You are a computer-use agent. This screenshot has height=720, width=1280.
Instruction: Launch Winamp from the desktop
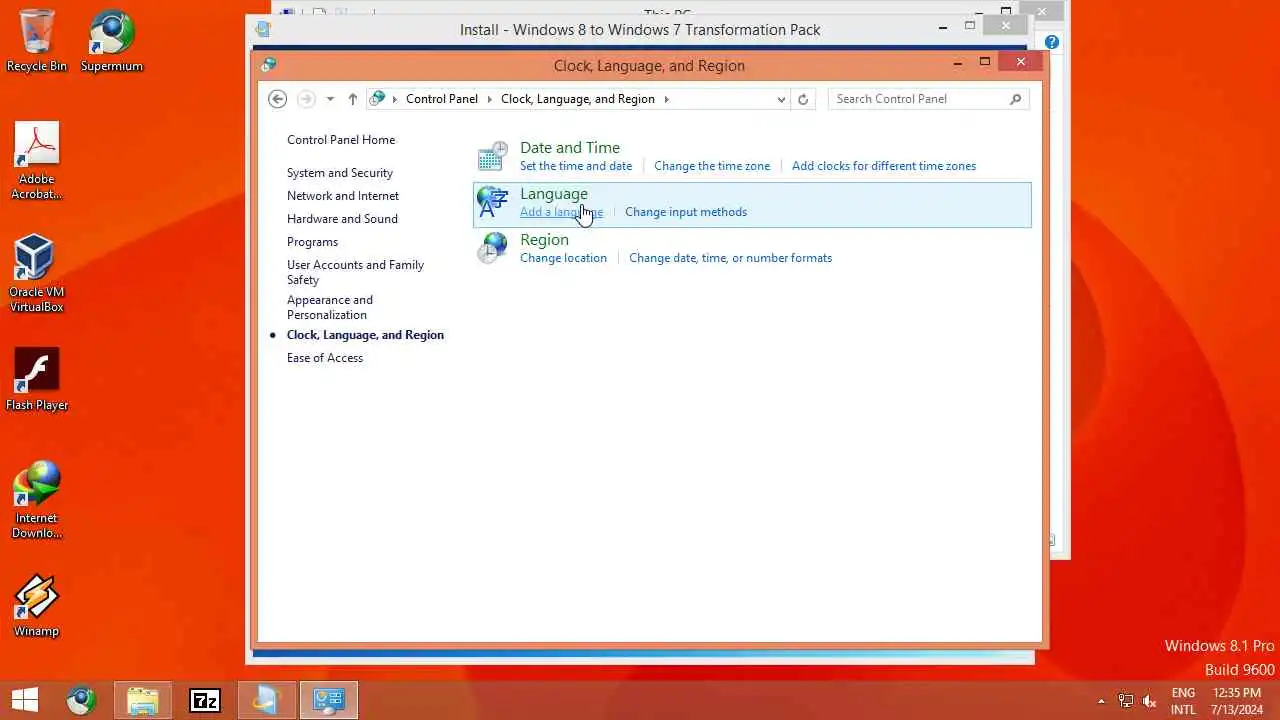pos(37,605)
